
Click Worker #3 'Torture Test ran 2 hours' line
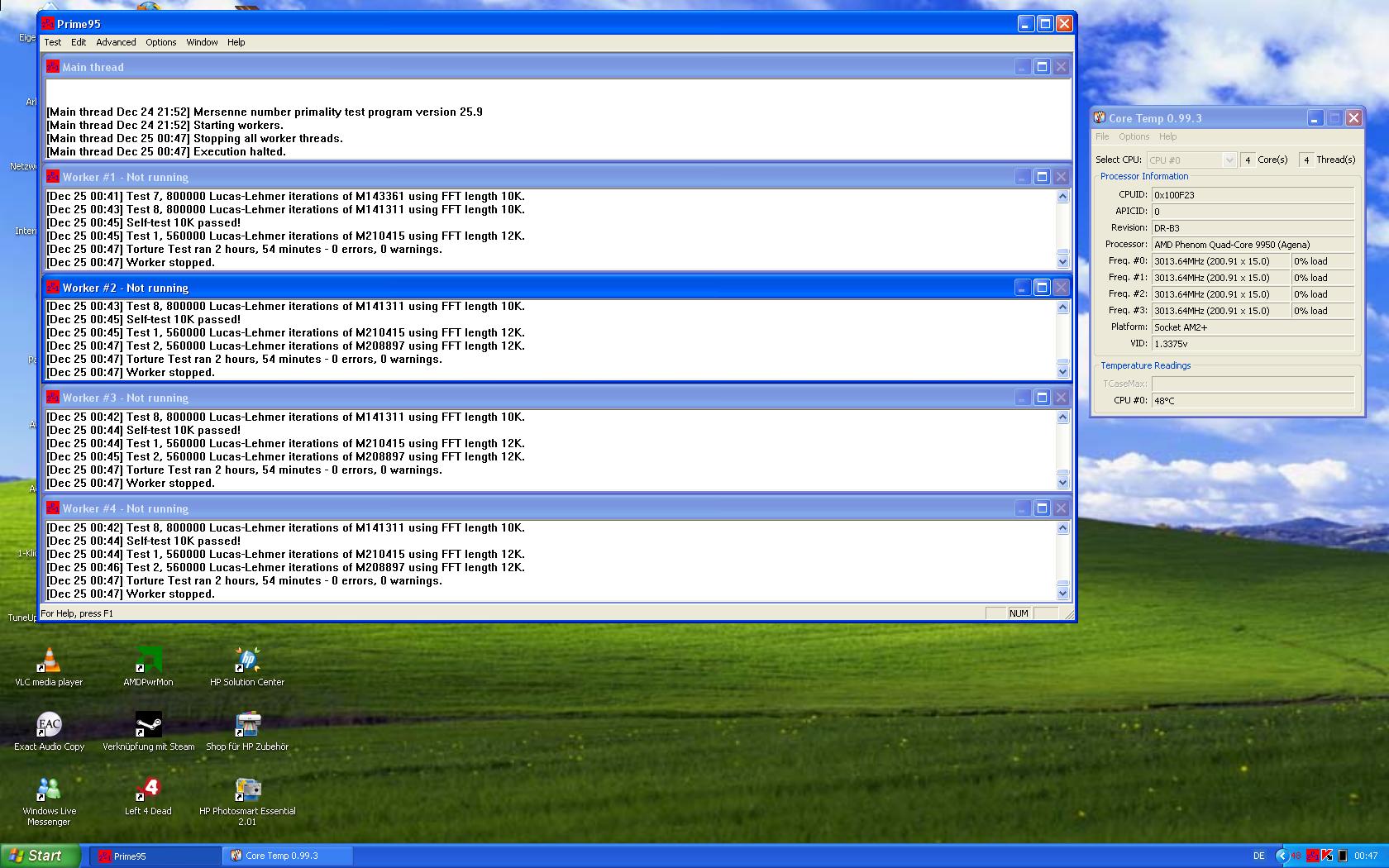[x=245, y=470]
